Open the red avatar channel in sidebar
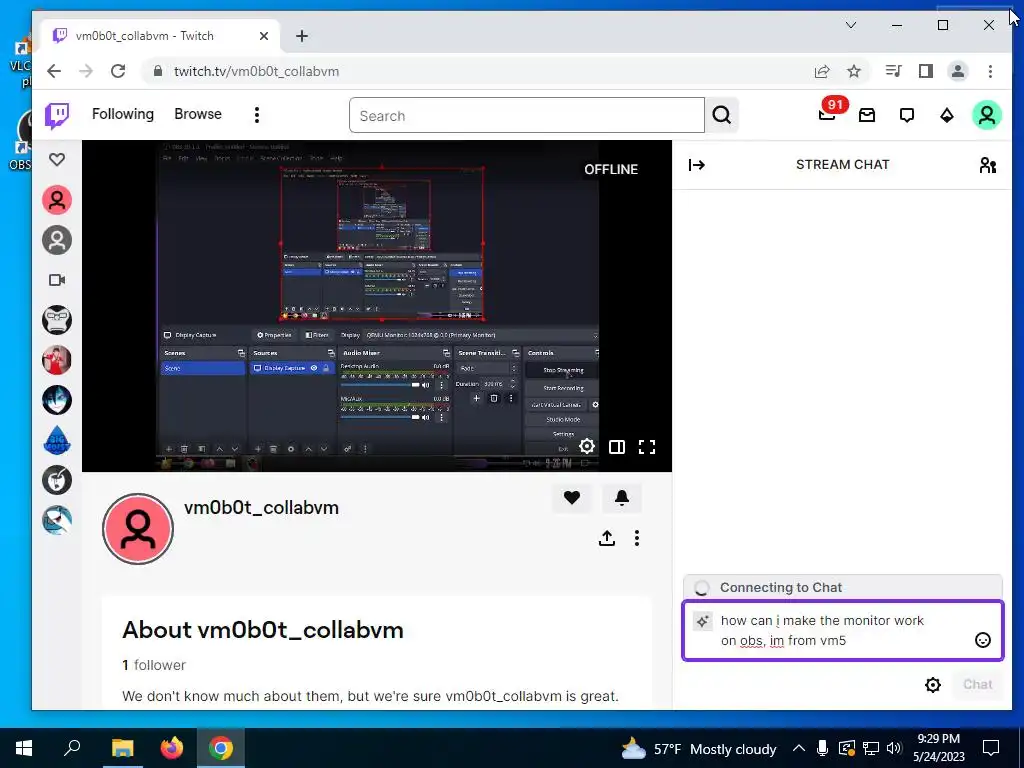Image resolution: width=1024 pixels, height=768 pixels. pyautogui.click(x=57, y=200)
